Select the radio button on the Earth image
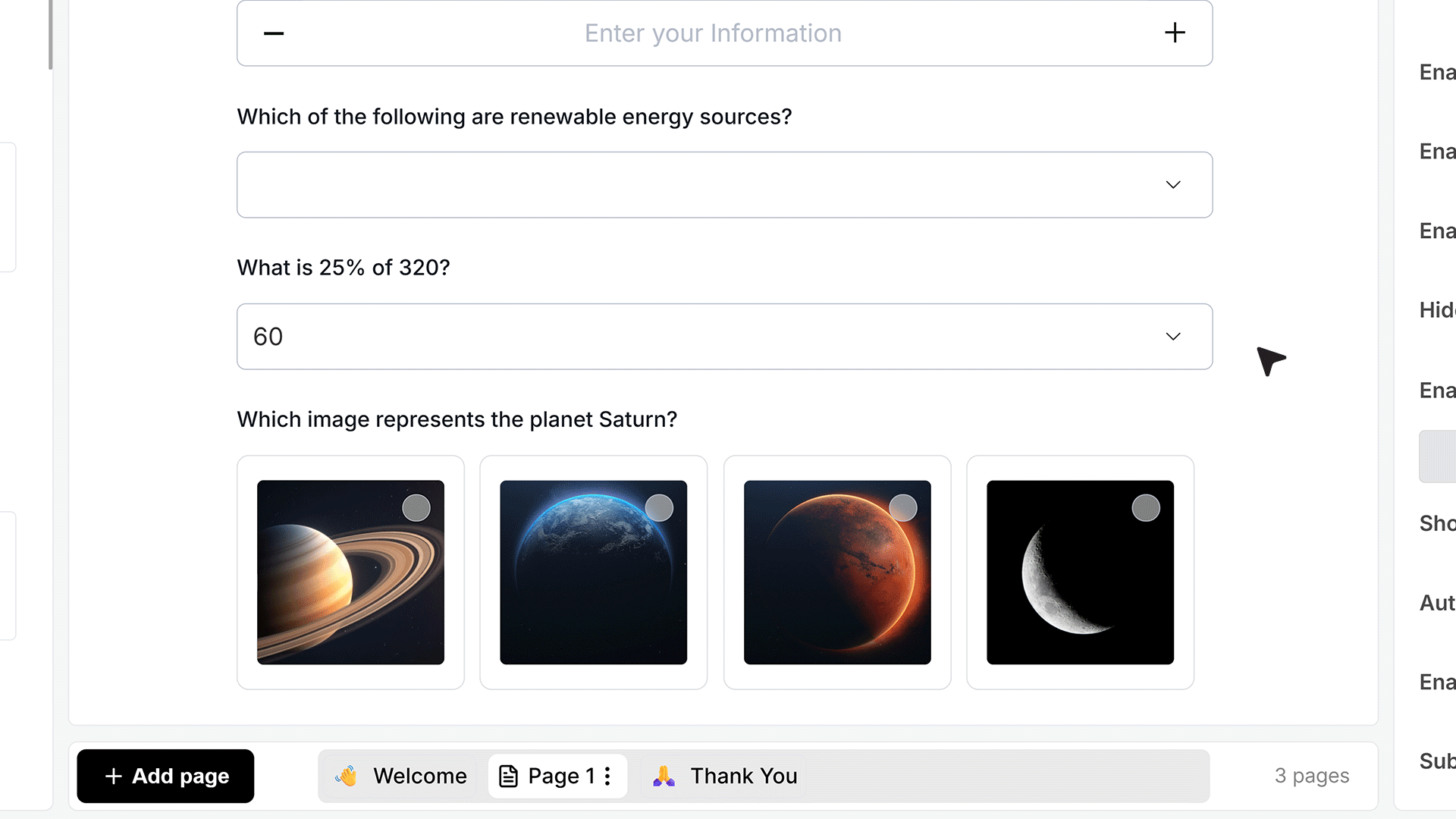Screen dimensions: 1456x819 coord(659,508)
